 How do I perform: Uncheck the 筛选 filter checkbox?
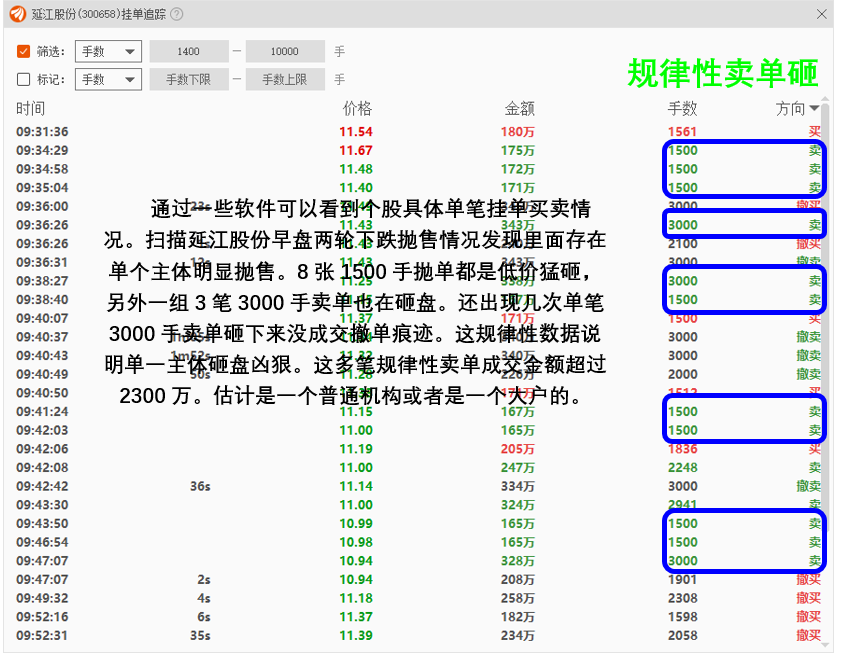(24, 52)
